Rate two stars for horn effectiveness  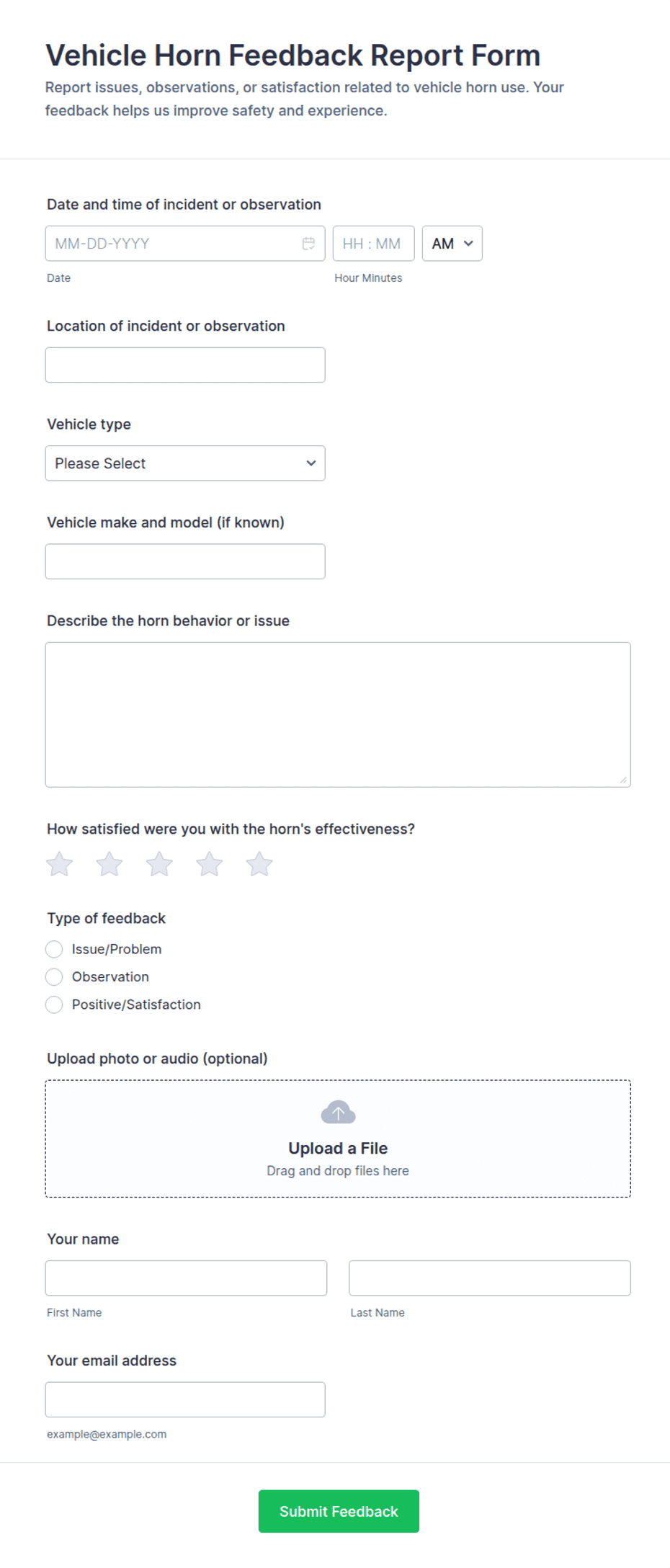pos(110,864)
